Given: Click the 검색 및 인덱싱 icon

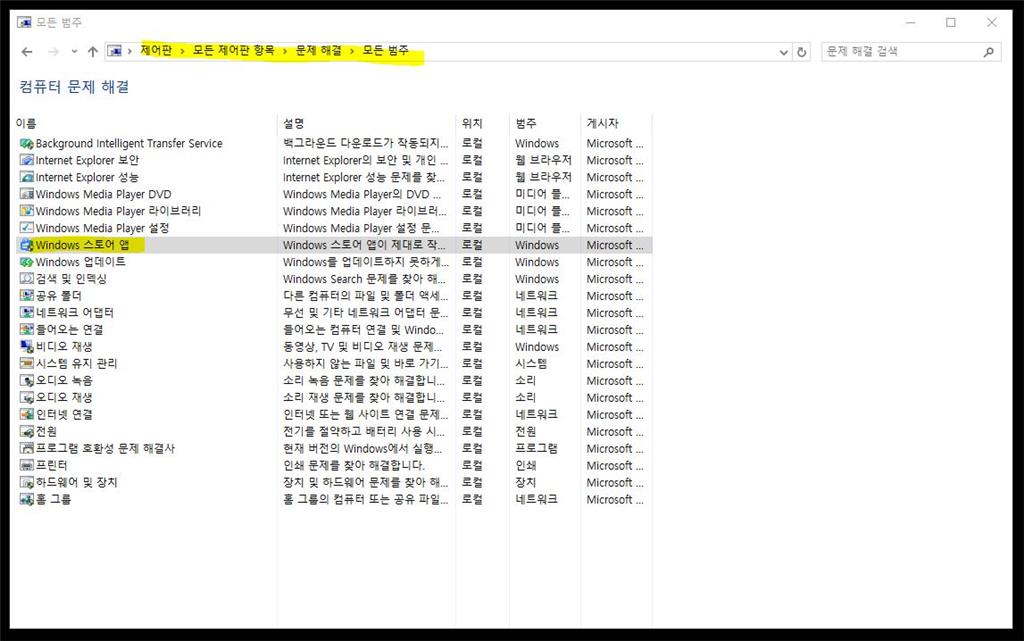Looking at the screenshot, I should pos(27,279).
